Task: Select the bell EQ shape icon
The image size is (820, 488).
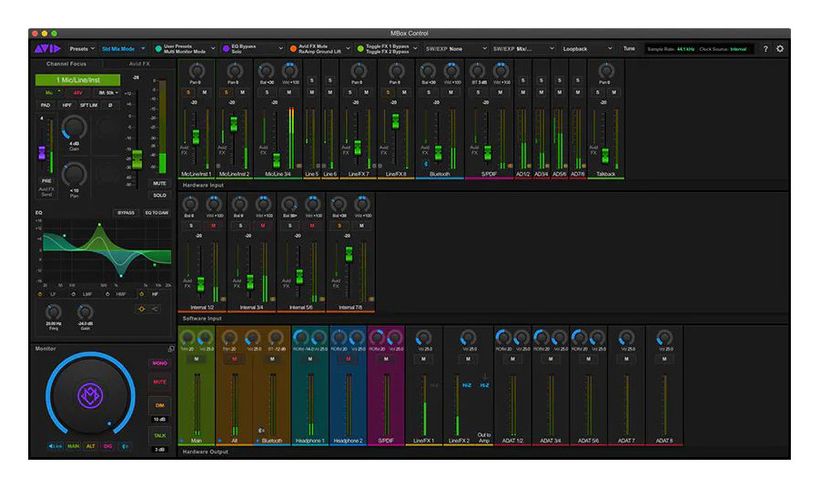Action: 141,309
